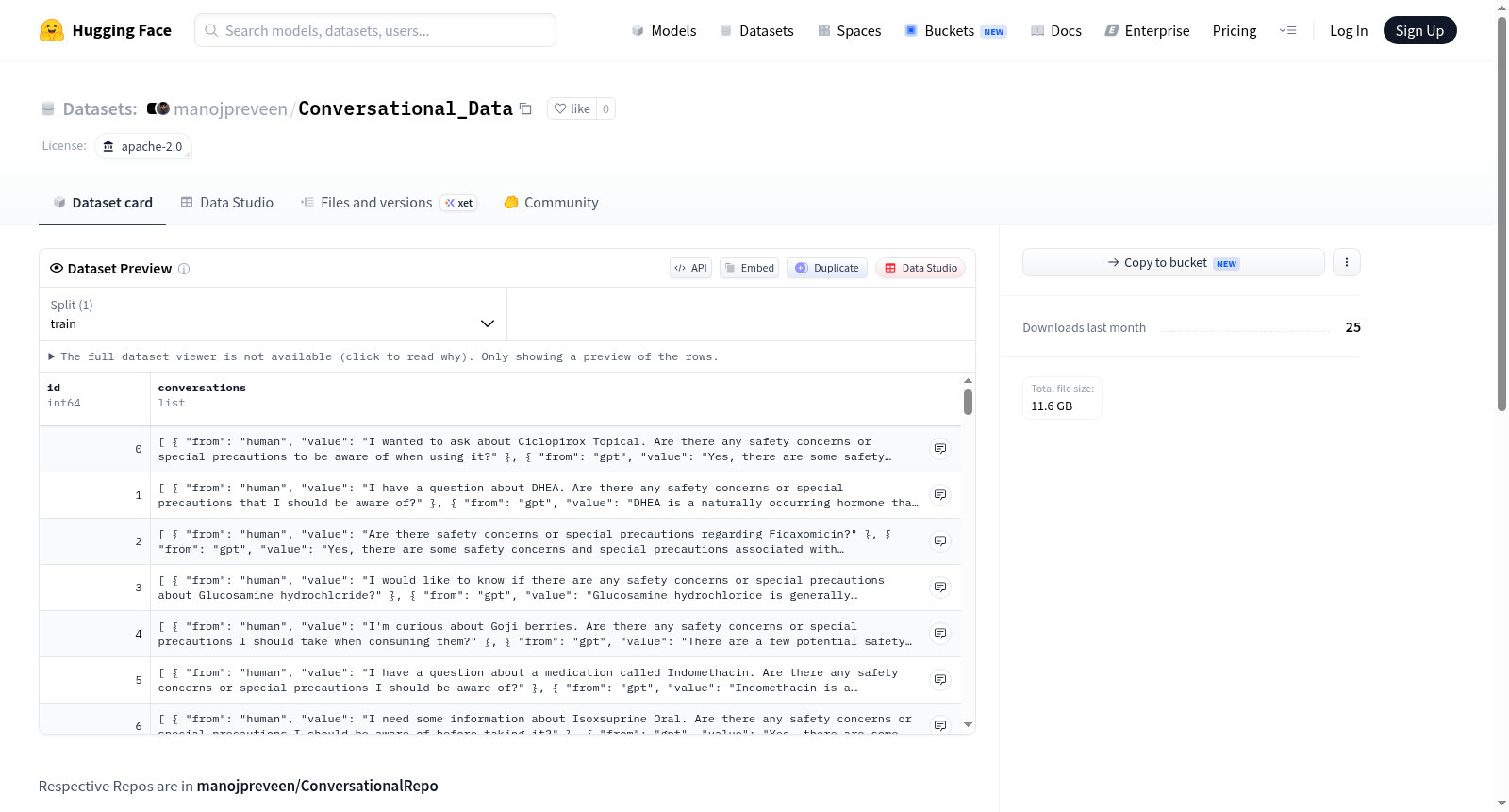Focus the search models, datasets, users field
The image size is (1509, 812).
pyautogui.click(x=375, y=30)
